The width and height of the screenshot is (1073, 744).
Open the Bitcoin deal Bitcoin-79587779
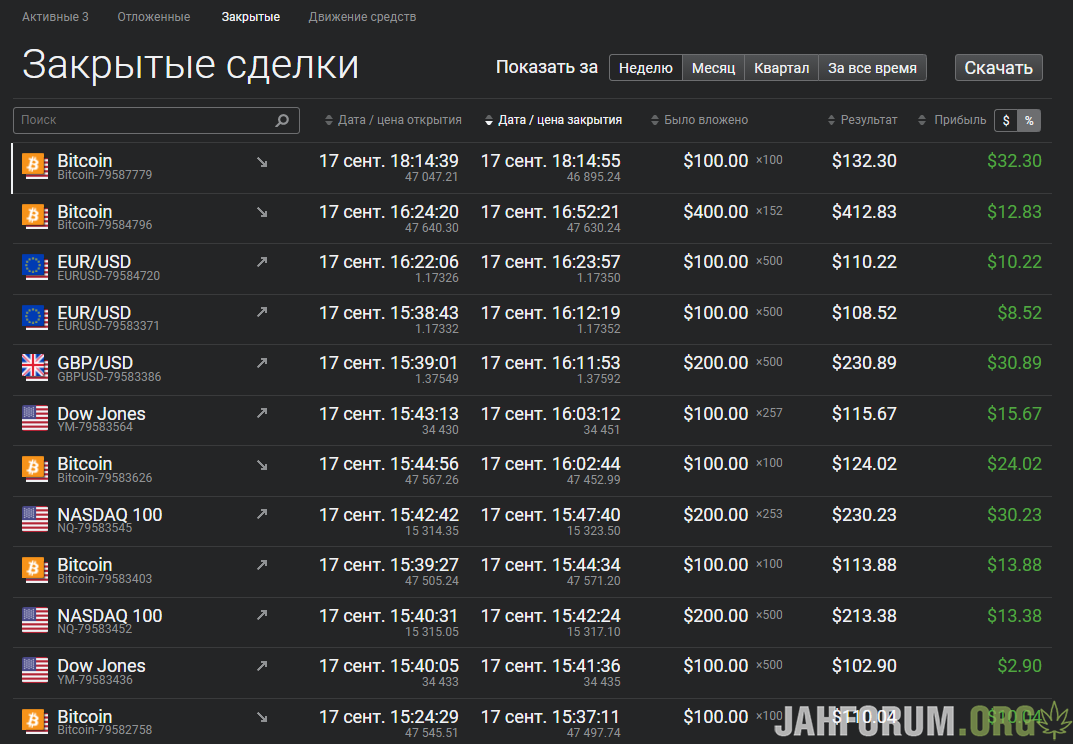point(532,168)
